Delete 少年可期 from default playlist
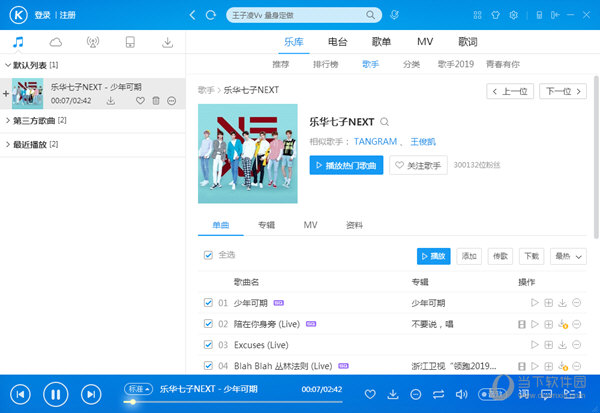Image resolution: width=600 pixels, height=413 pixels. click(156, 101)
